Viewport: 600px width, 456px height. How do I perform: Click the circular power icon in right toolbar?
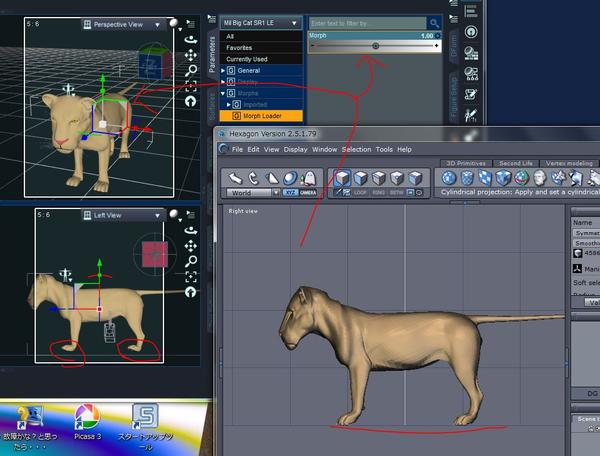point(471,31)
